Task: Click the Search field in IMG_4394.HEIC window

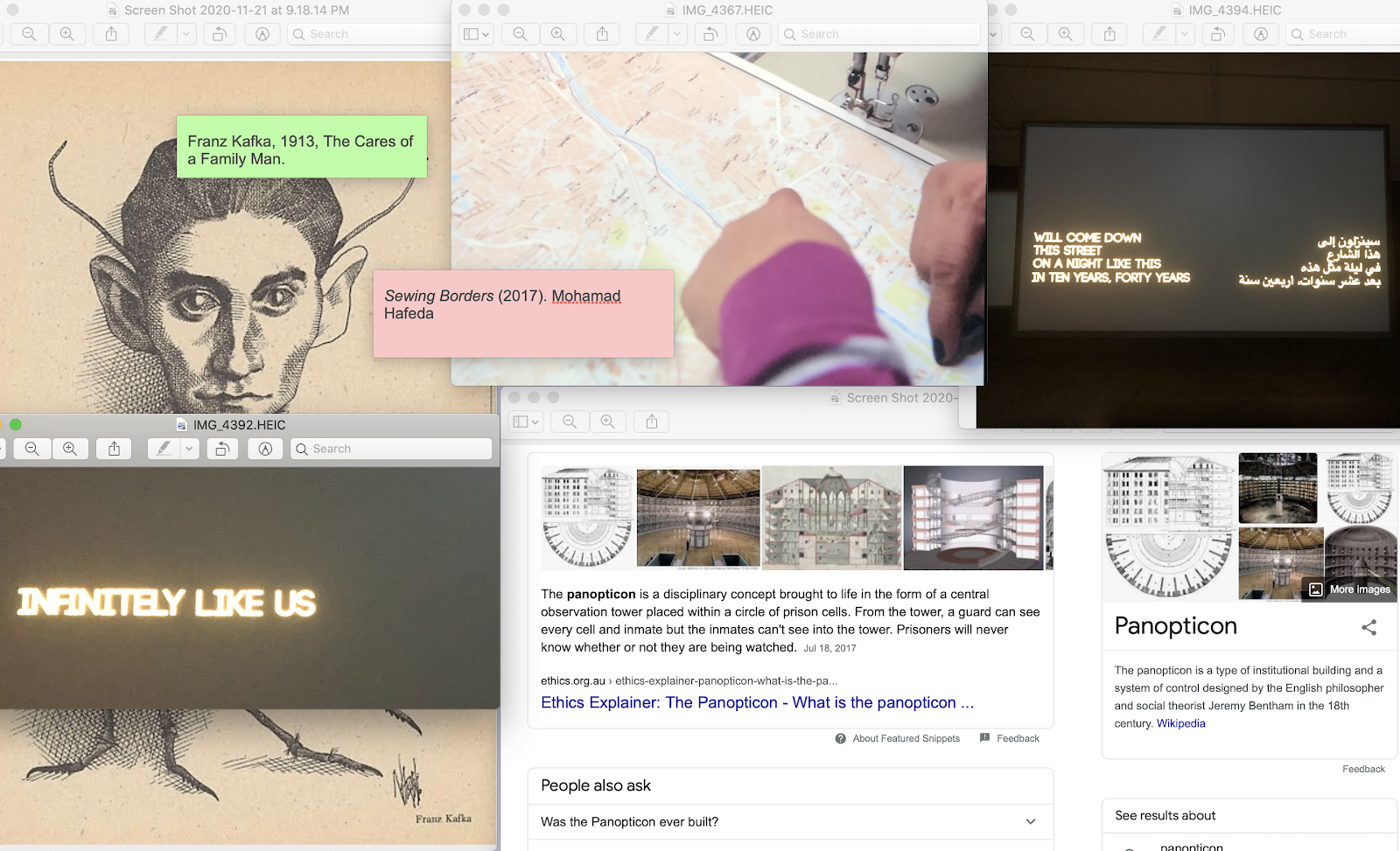Action: coord(1343,34)
